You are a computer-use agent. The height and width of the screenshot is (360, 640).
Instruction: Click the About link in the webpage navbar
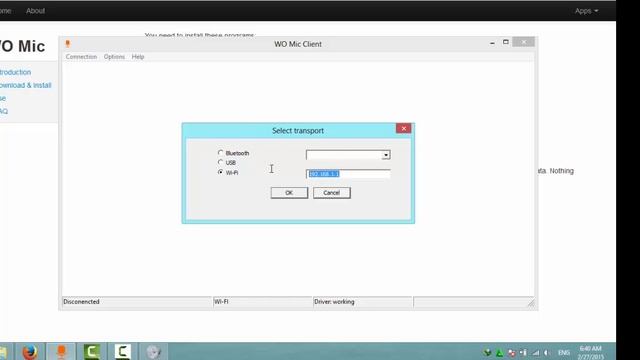(x=36, y=11)
